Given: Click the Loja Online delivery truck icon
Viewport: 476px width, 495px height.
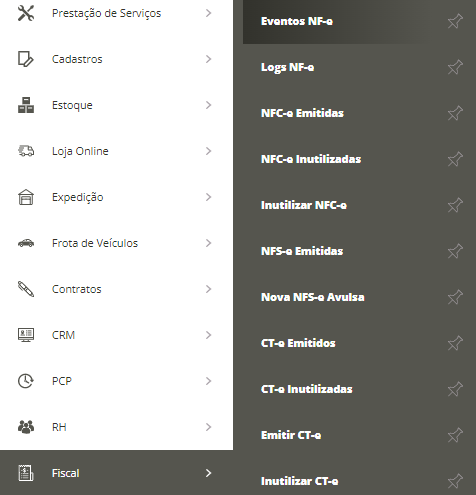Looking at the screenshot, I should [26, 151].
